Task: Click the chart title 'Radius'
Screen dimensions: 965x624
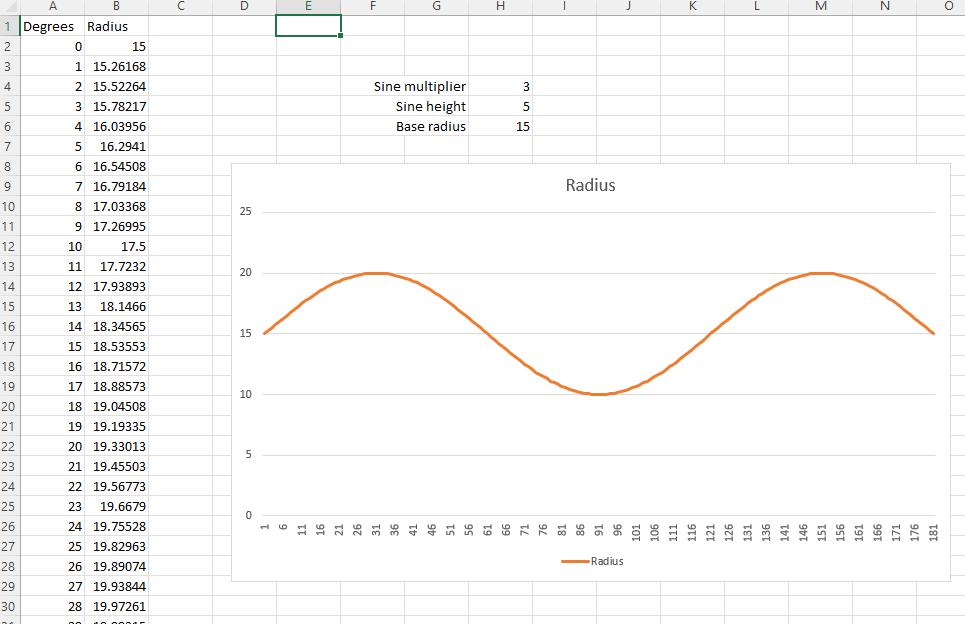Action: [x=590, y=185]
